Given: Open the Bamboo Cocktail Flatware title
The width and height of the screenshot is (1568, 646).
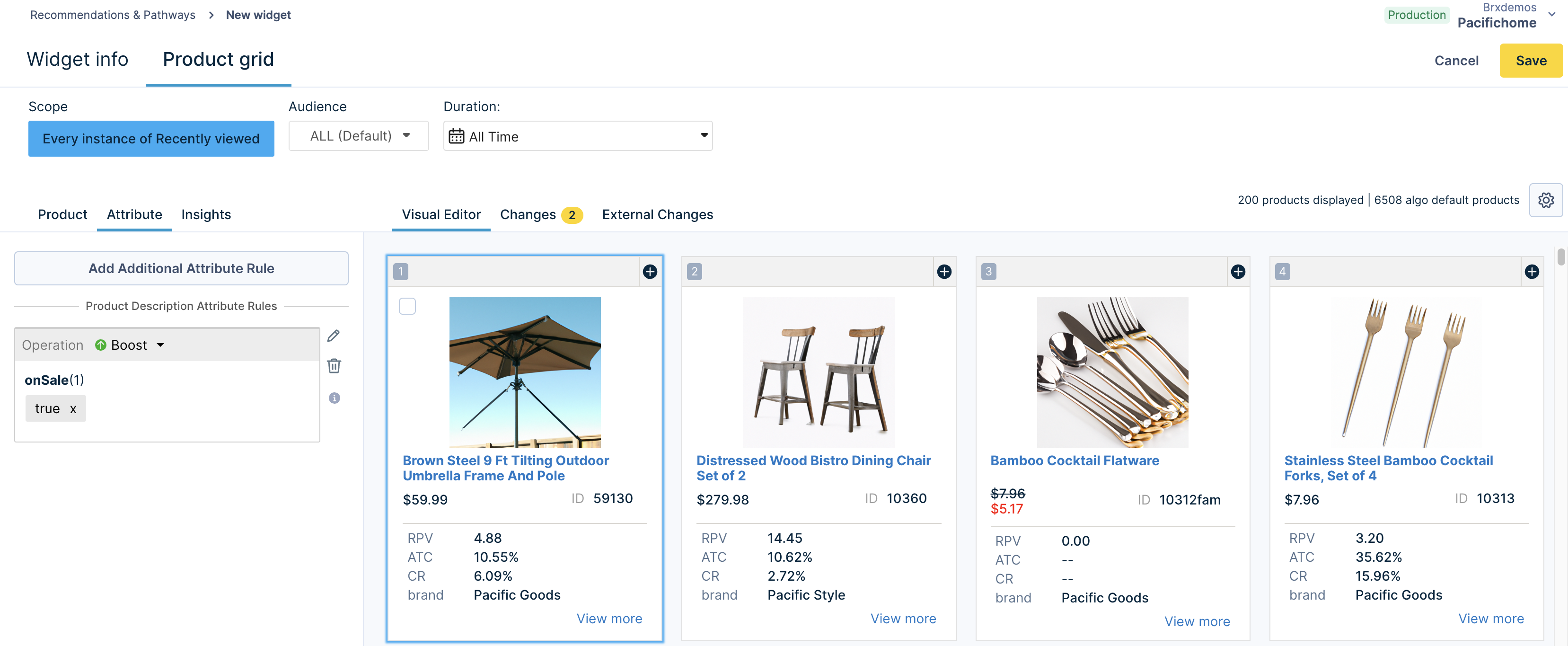Looking at the screenshot, I should point(1075,460).
